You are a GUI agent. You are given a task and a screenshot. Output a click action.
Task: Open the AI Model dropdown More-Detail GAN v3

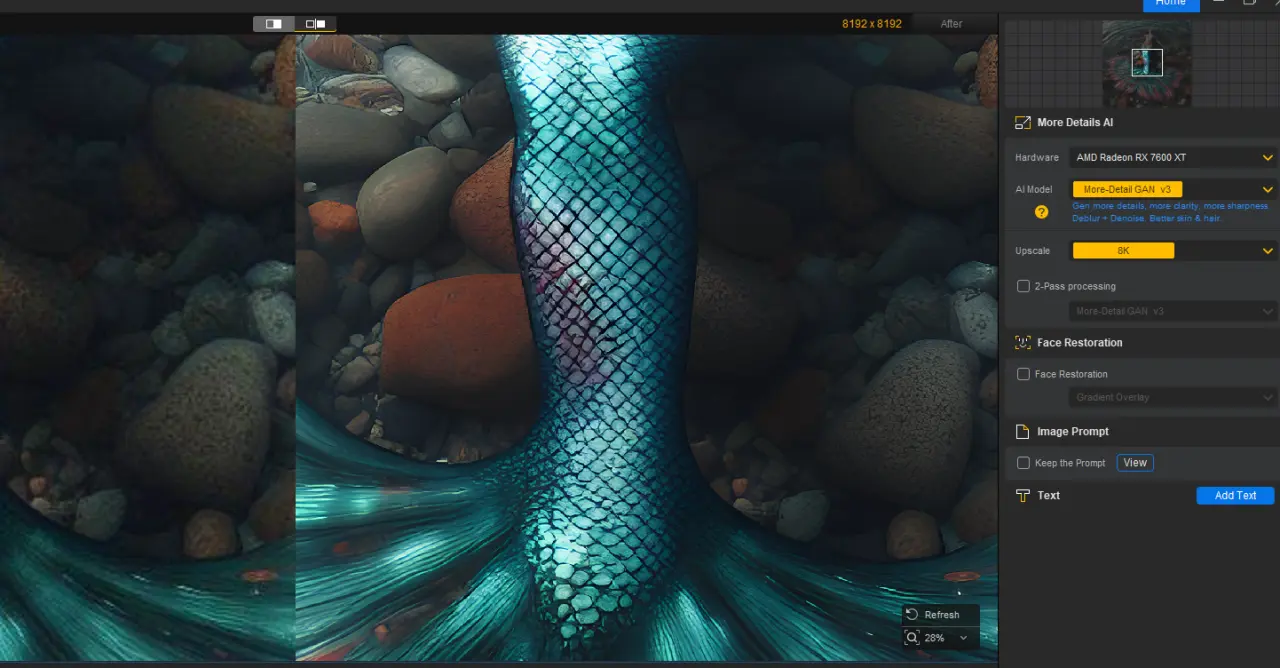pyautogui.click(x=1173, y=189)
